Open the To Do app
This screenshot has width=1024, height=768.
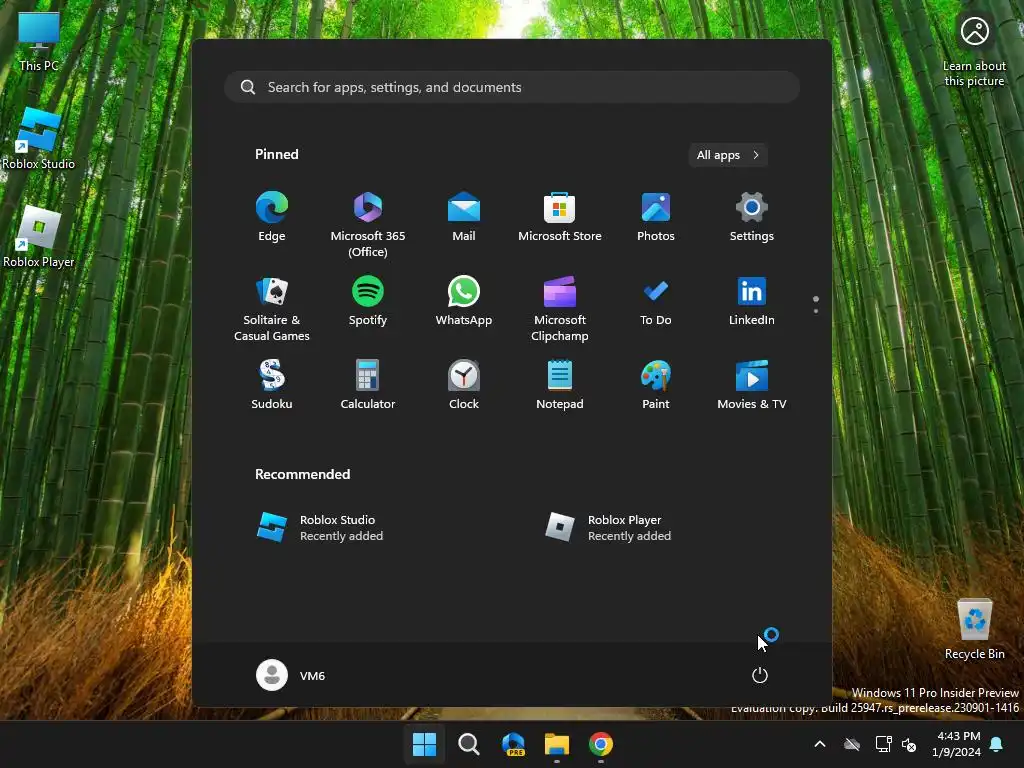coord(656,301)
